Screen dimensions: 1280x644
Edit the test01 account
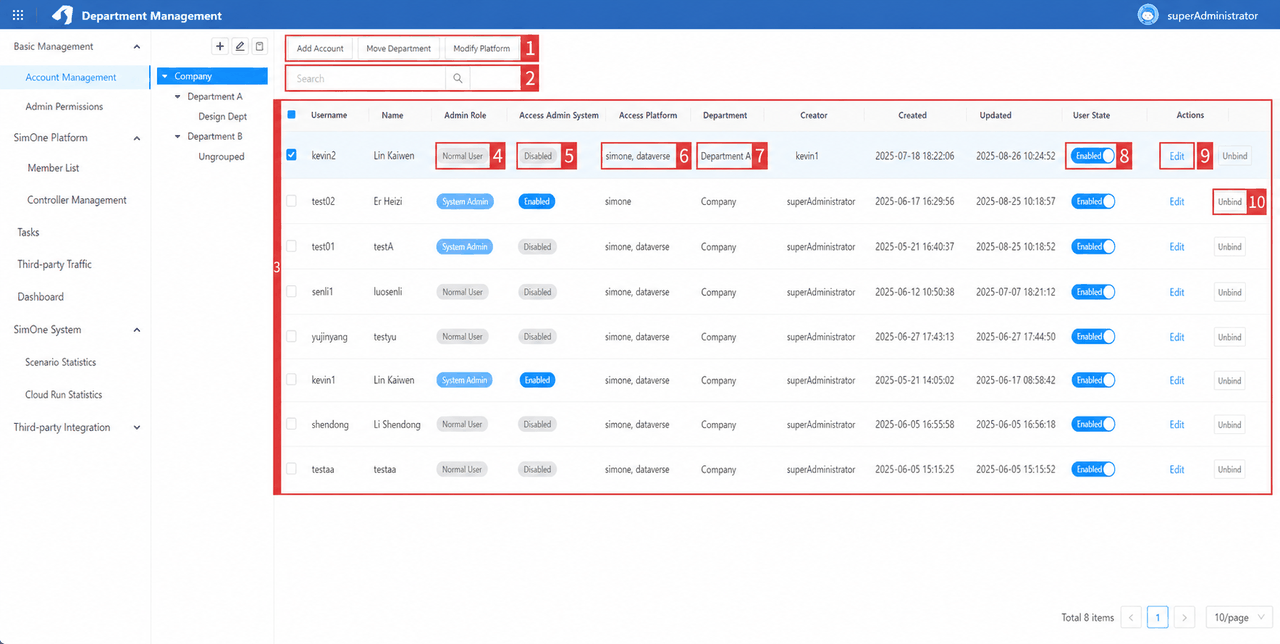(x=1177, y=246)
